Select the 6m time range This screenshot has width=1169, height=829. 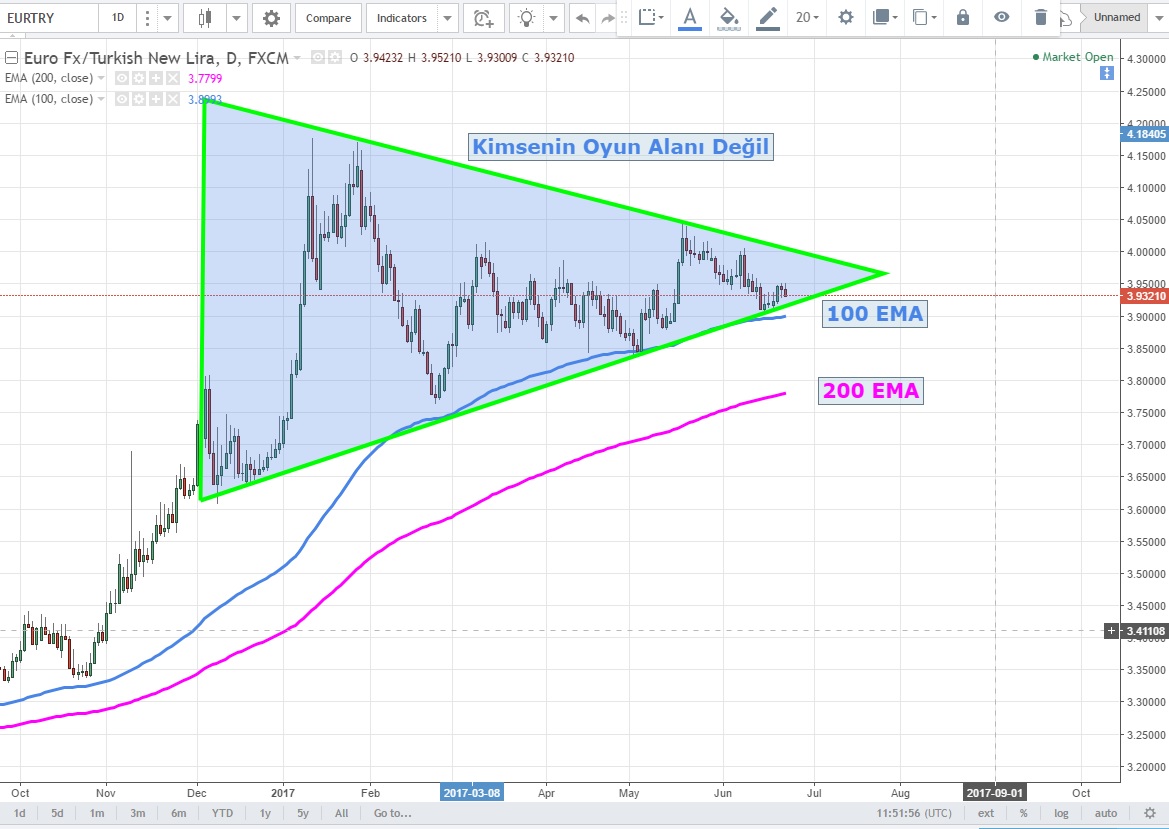tap(179, 813)
